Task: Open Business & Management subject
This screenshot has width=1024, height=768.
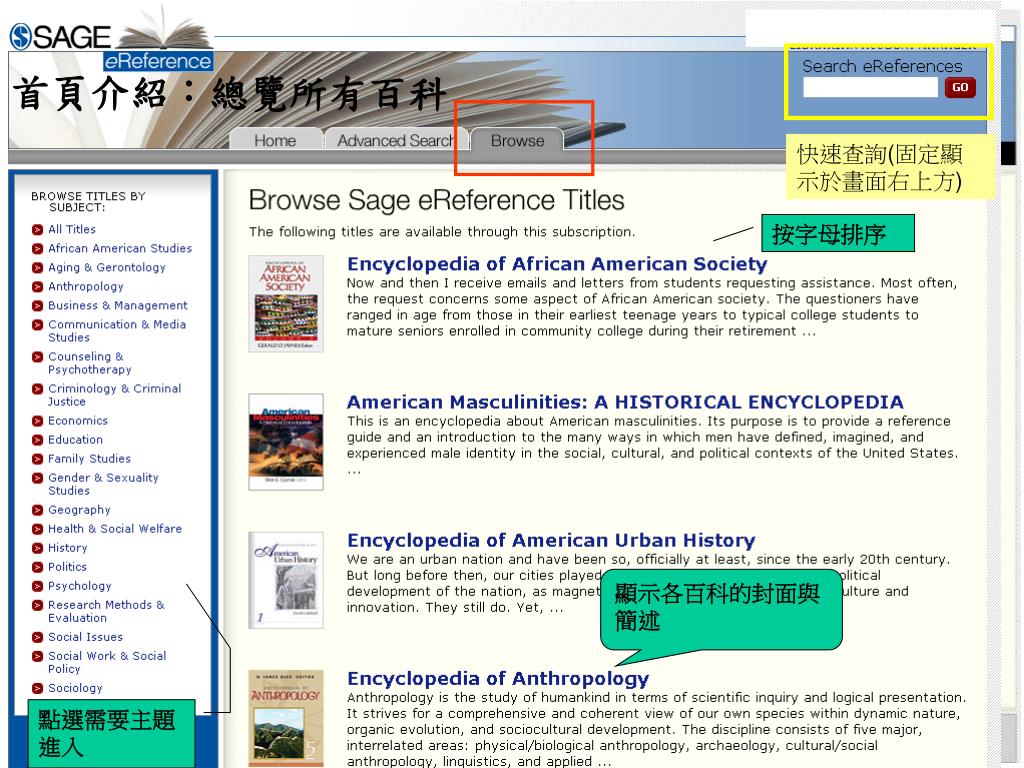Action: (x=118, y=305)
